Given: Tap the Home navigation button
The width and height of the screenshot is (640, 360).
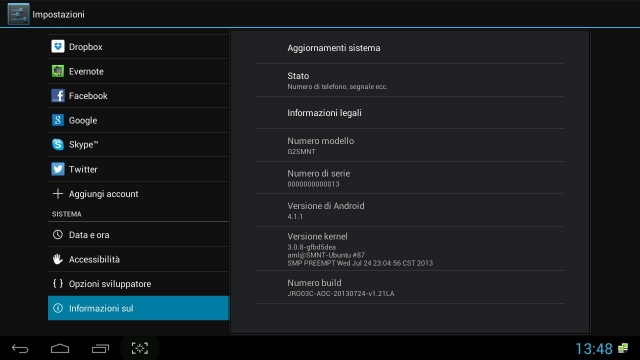Looking at the screenshot, I should coord(60,348).
